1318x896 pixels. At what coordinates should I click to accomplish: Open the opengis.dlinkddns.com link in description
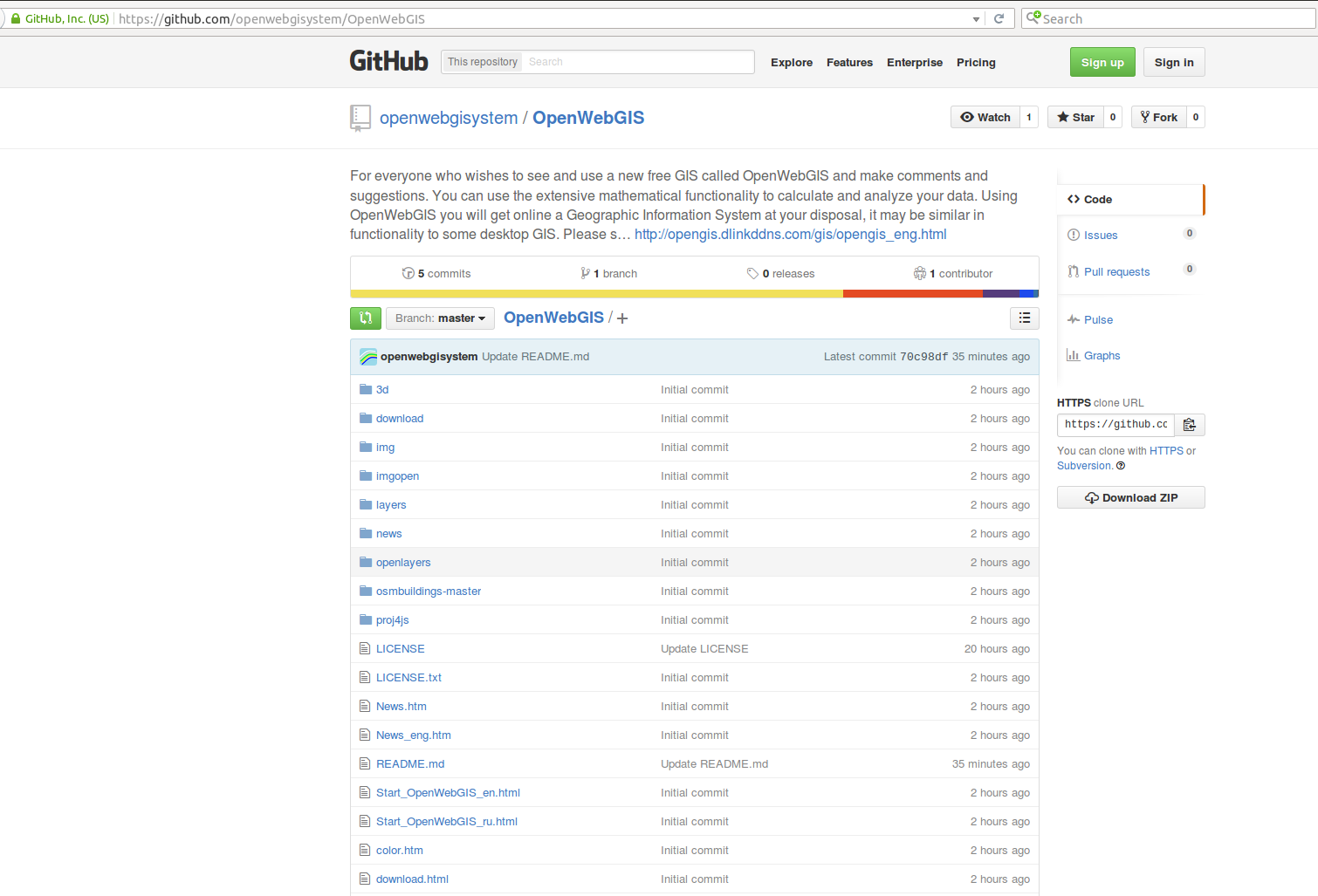click(x=790, y=235)
